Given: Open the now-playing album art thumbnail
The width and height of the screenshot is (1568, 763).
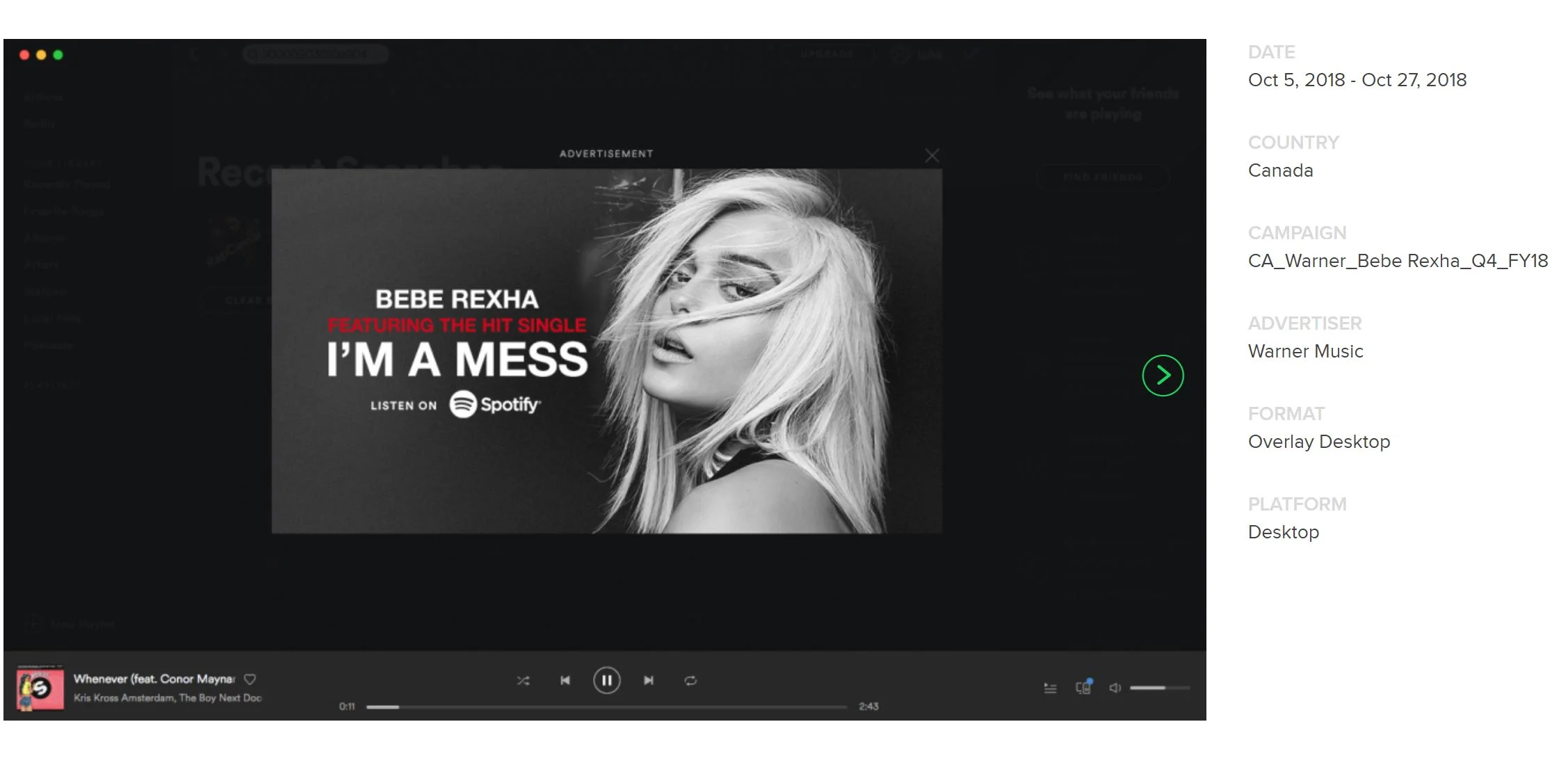Looking at the screenshot, I should [40, 689].
